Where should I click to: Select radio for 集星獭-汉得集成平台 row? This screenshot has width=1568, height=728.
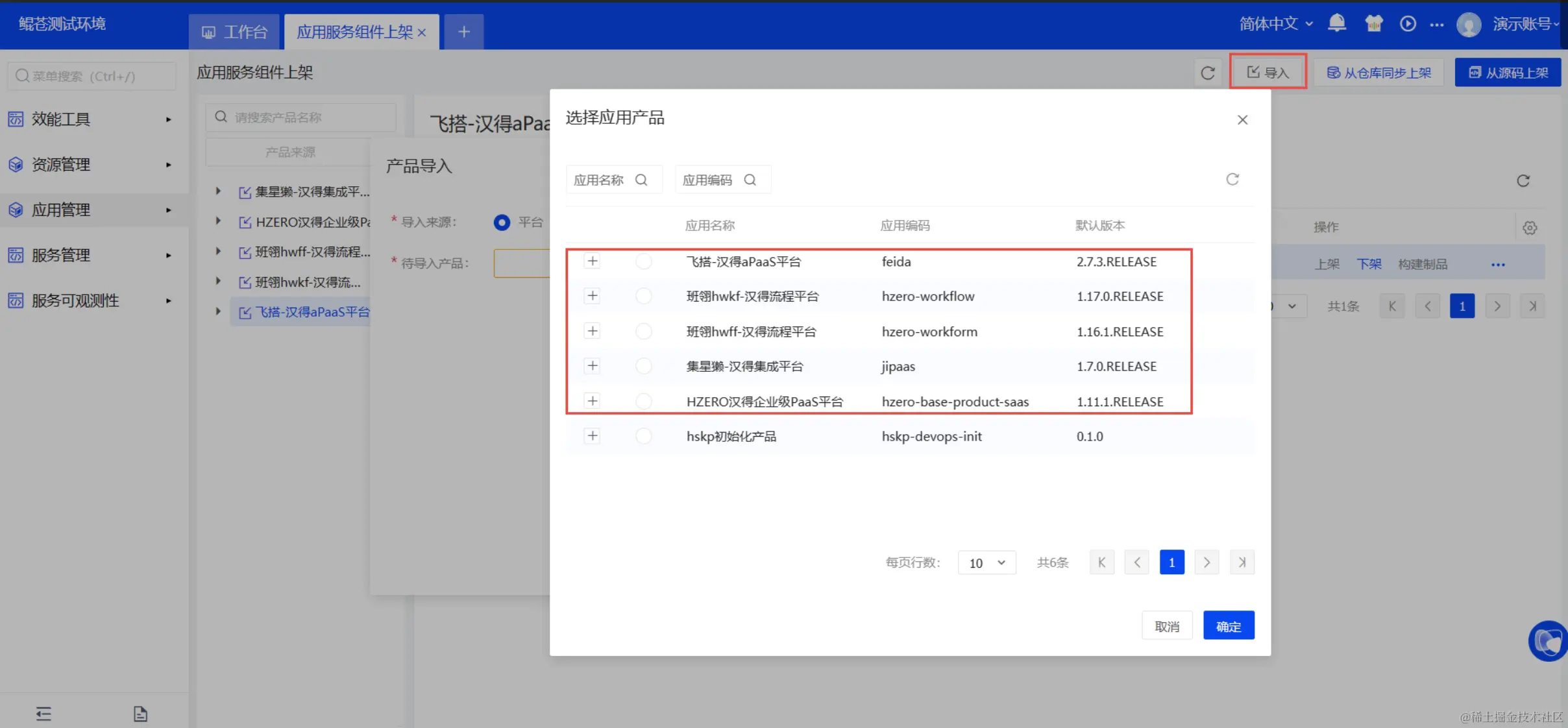[643, 367]
